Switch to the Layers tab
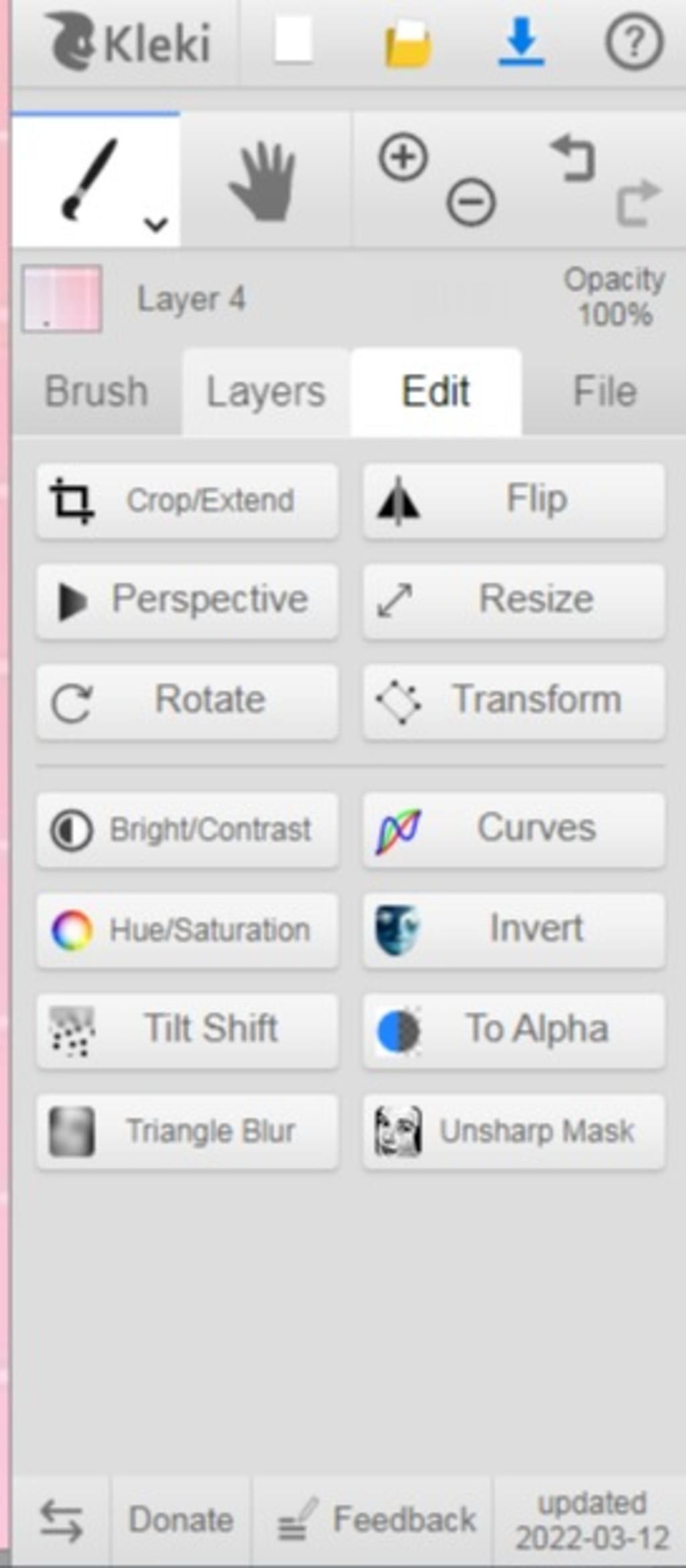686x1568 pixels. tap(265, 393)
